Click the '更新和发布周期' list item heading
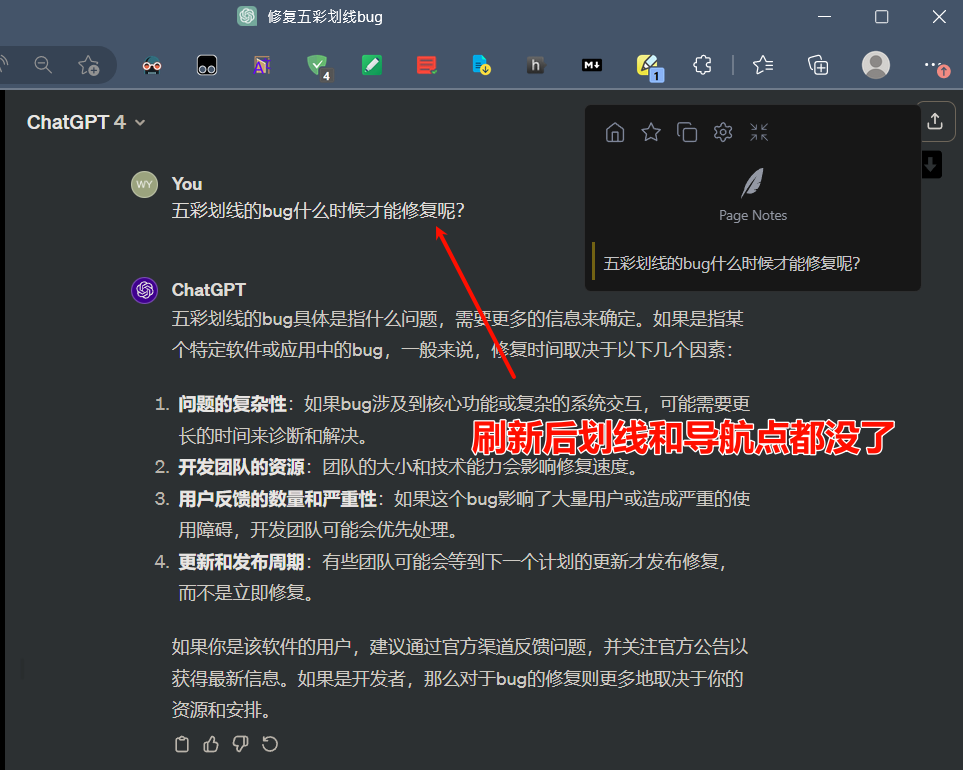The image size is (963, 770). (241, 561)
